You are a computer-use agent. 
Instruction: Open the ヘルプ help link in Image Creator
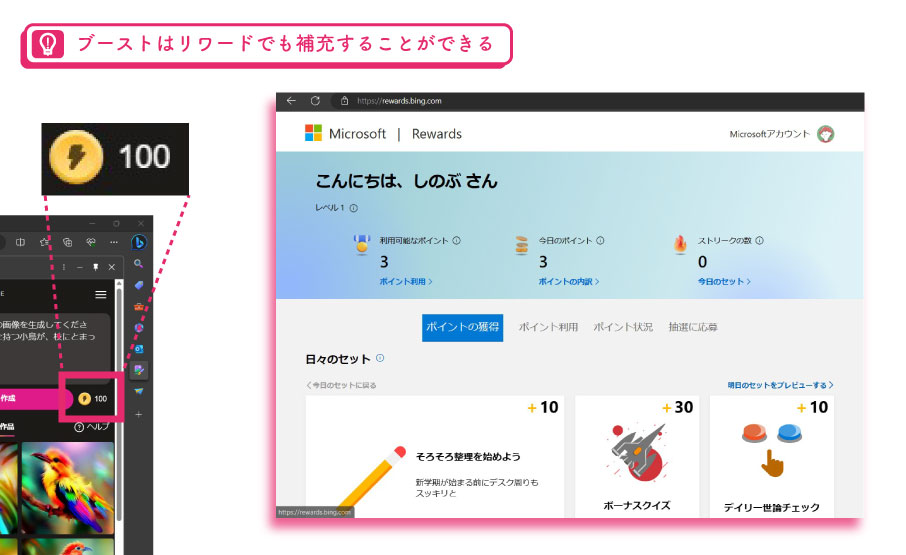pyautogui.click(x=92, y=427)
